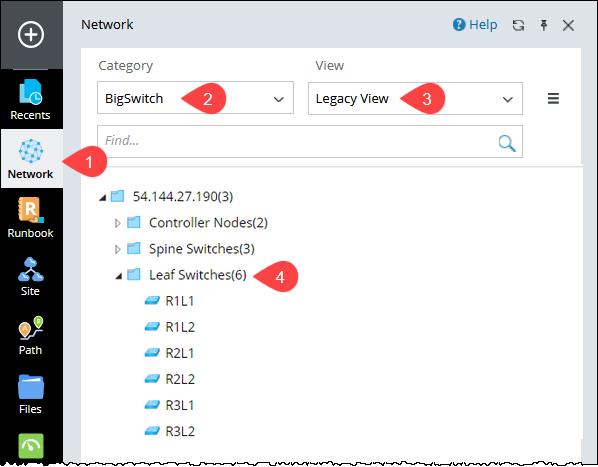Collapse the 54.144.27.190(3) root node
Image resolution: width=598 pixels, height=467 pixels.
click(102, 197)
